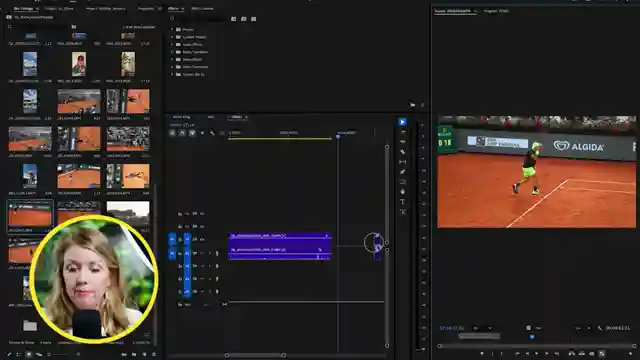
Task: Expand the Video Effects folder
Action: (x=172, y=59)
